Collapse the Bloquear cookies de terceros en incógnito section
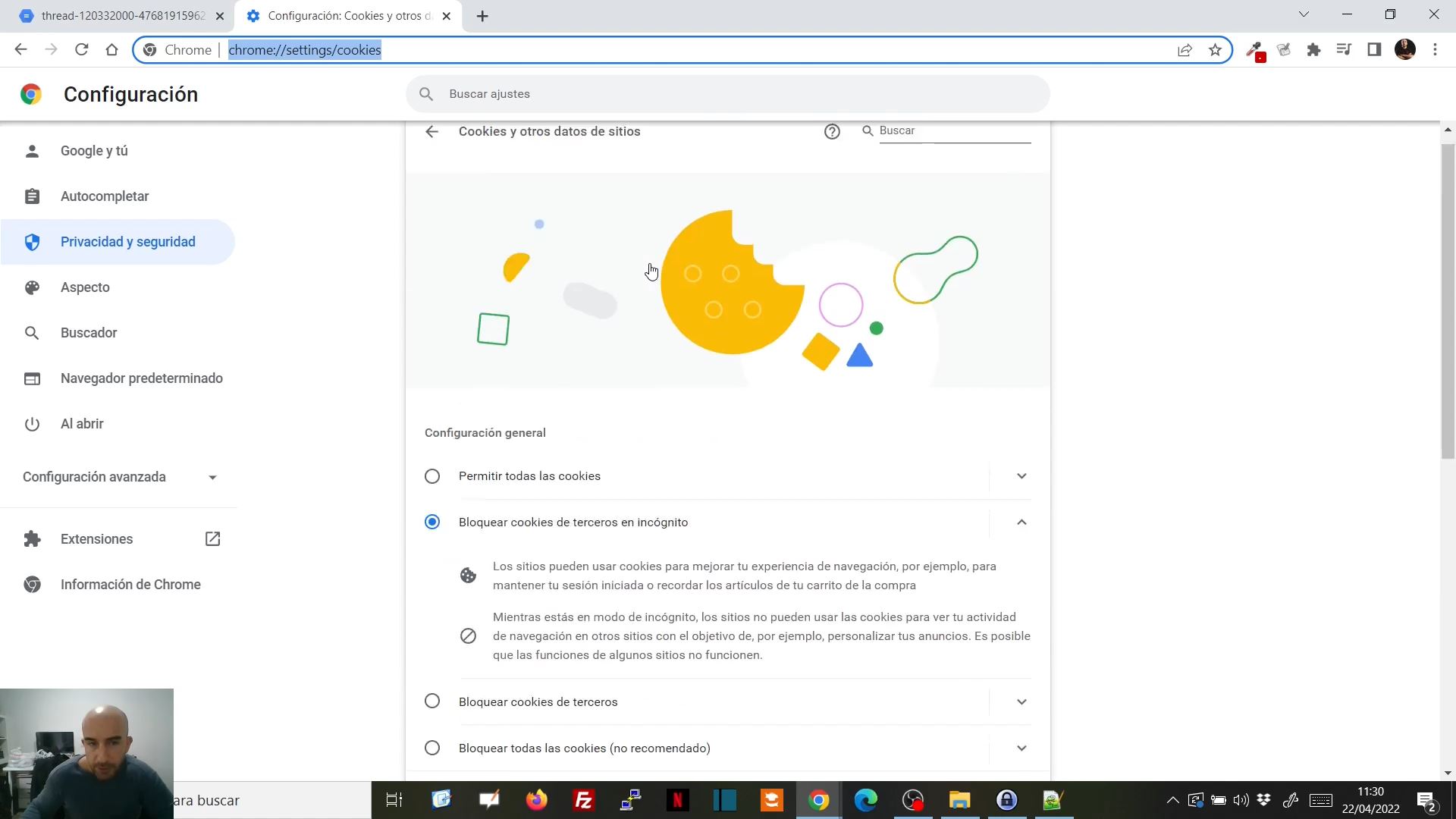The image size is (1456, 819). point(1021,522)
